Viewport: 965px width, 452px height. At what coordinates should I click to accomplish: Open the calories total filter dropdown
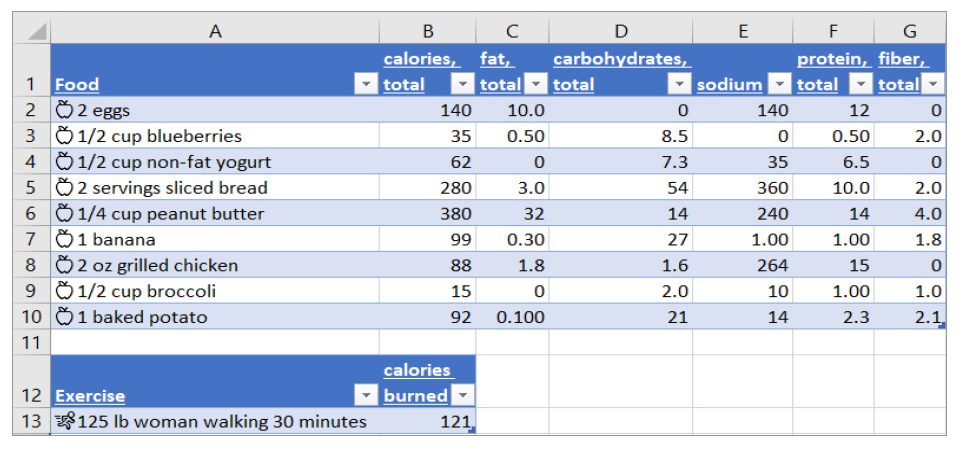462,85
